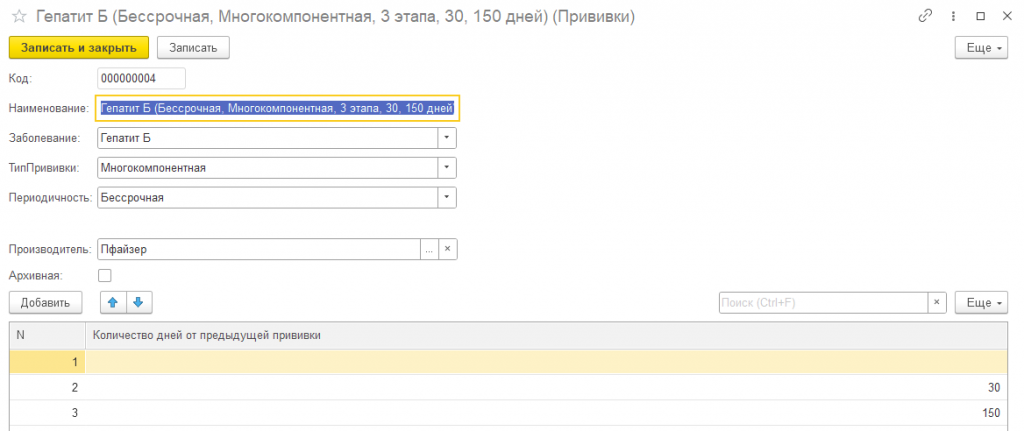Image resolution: width=1024 pixels, height=431 pixels.
Task: Open the table's Еще menu
Action: 983,302
